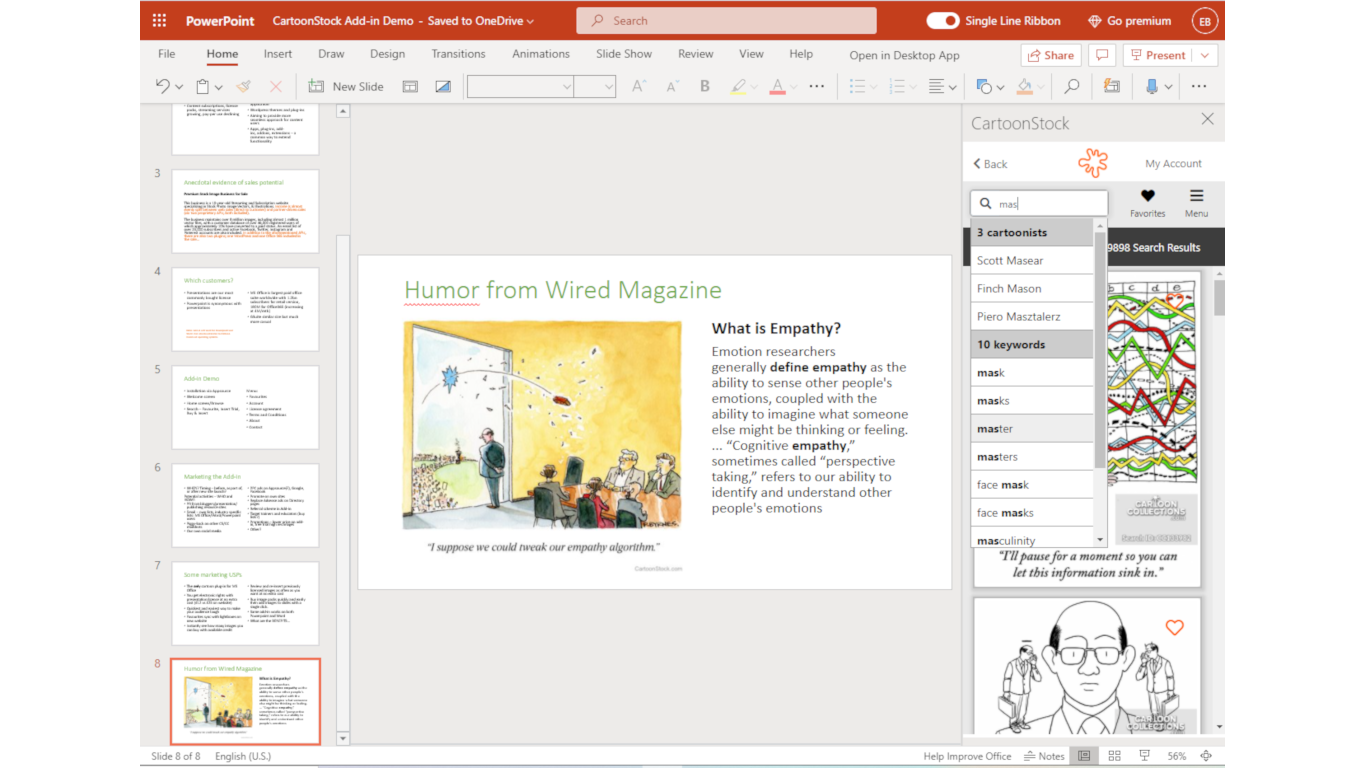Switch to the Transitions tab
This screenshot has width=1366, height=768.
click(458, 54)
